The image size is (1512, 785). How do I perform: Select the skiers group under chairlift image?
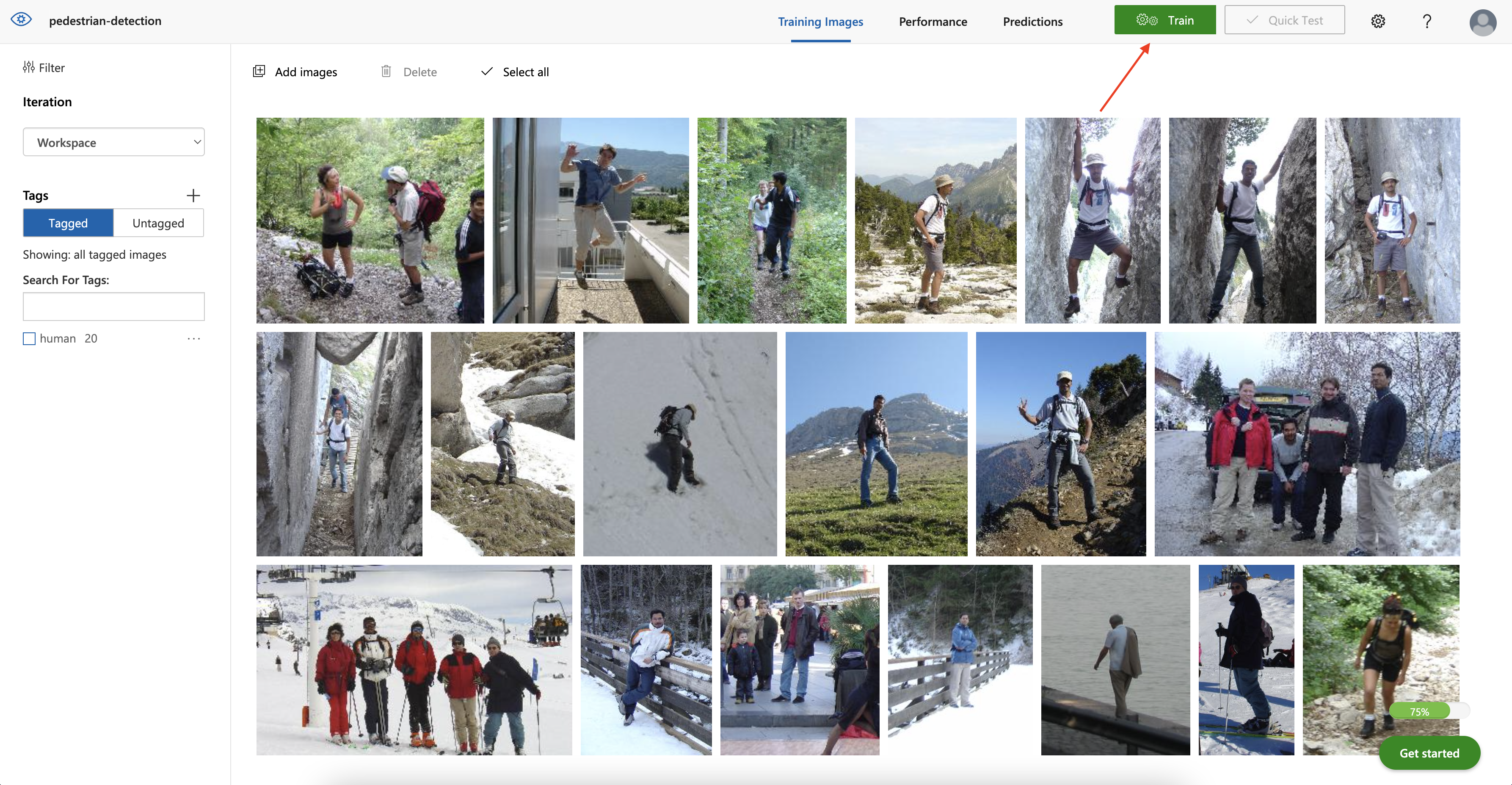pyautogui.click(x=414, y=660)
